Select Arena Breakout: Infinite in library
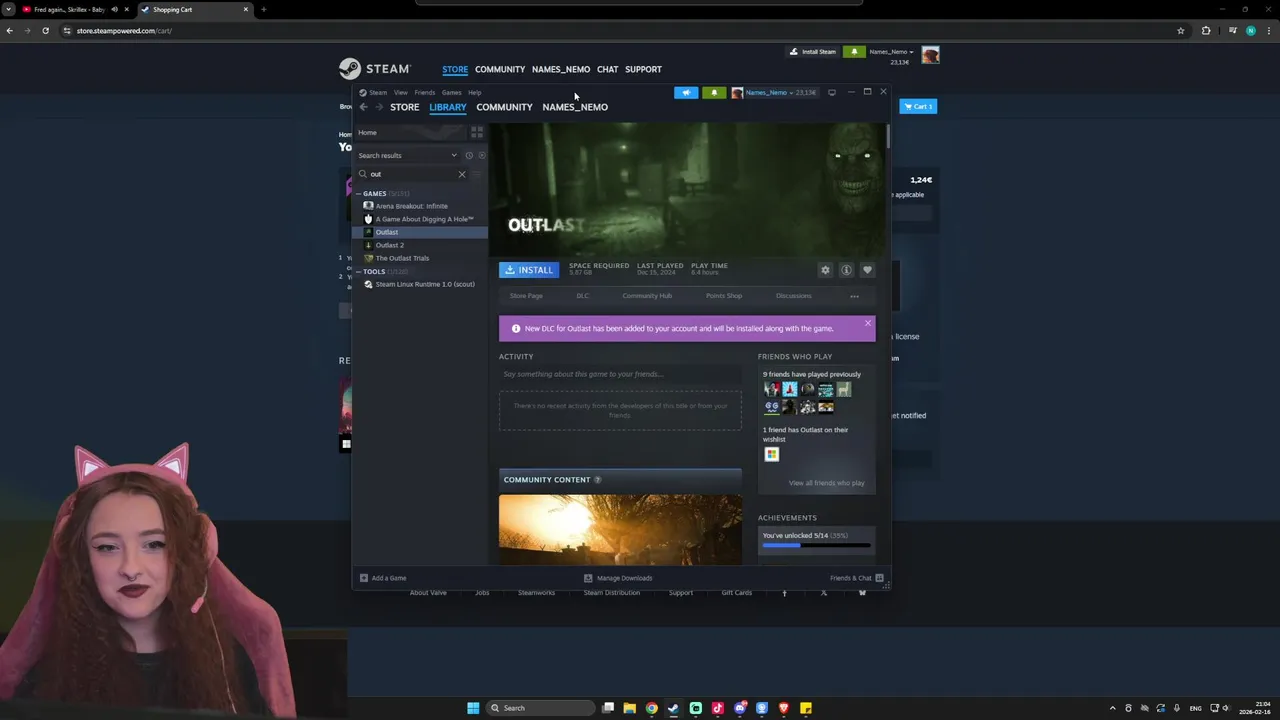 click(412, 206)
